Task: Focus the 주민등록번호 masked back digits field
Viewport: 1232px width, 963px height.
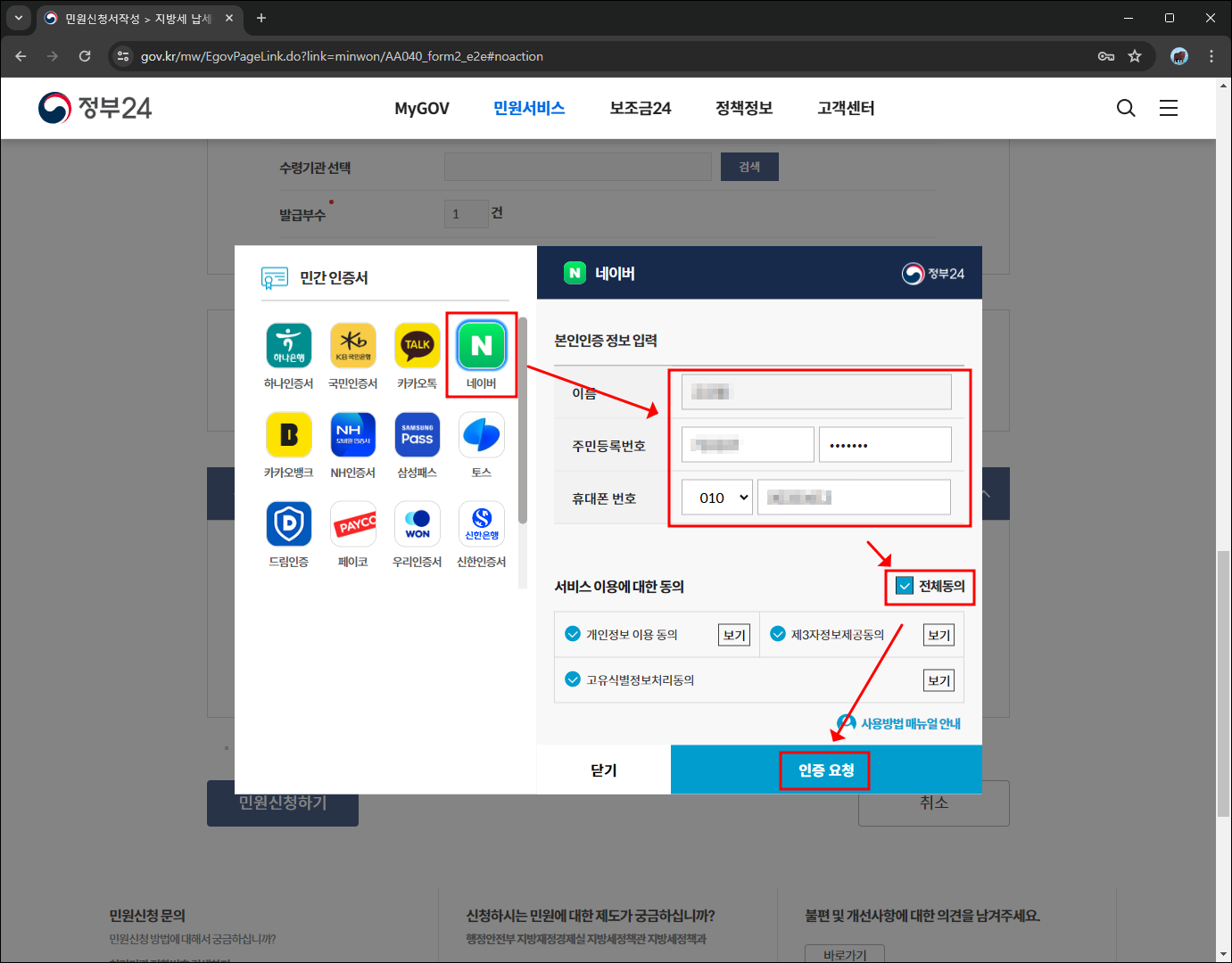Action: [x=885, y=444]
